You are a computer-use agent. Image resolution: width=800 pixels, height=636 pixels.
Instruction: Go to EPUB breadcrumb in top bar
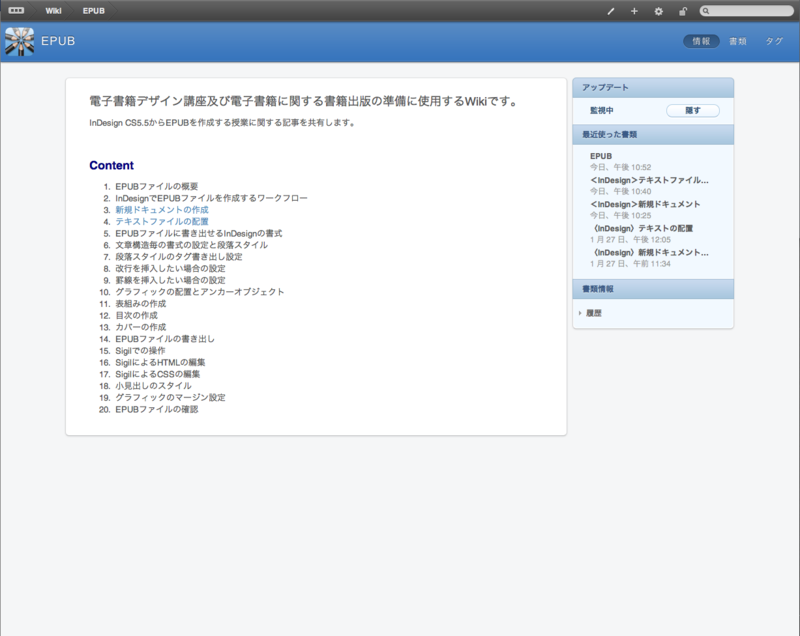(93, 11)
